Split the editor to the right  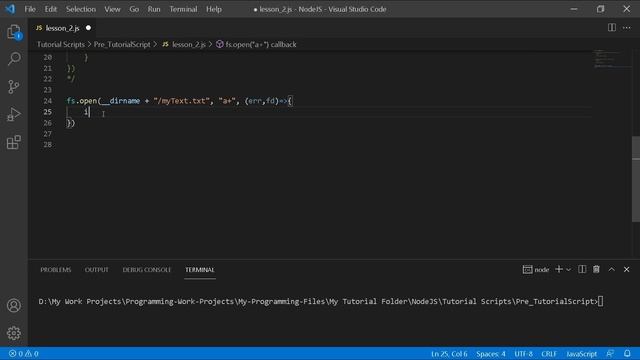click(611, 28)
